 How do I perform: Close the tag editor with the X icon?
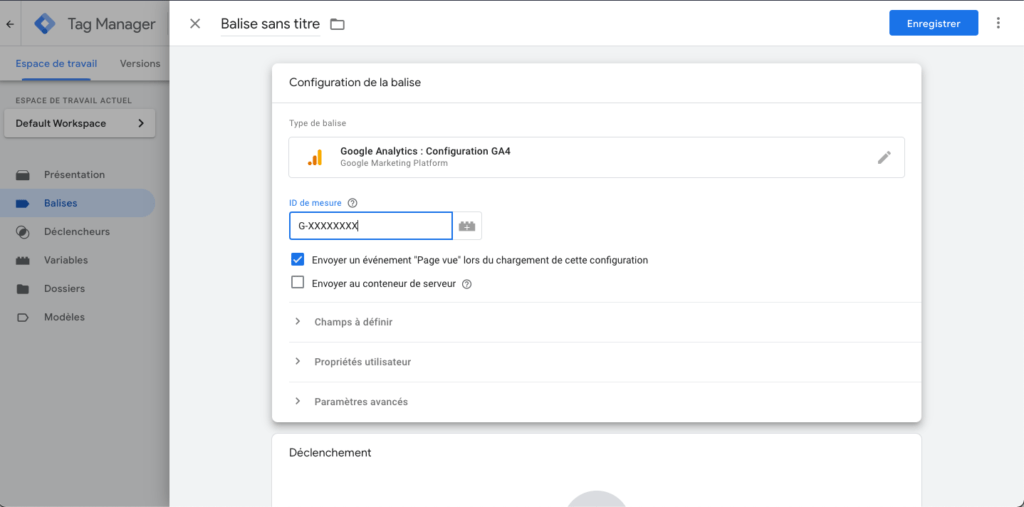click(x=195, y=24)
